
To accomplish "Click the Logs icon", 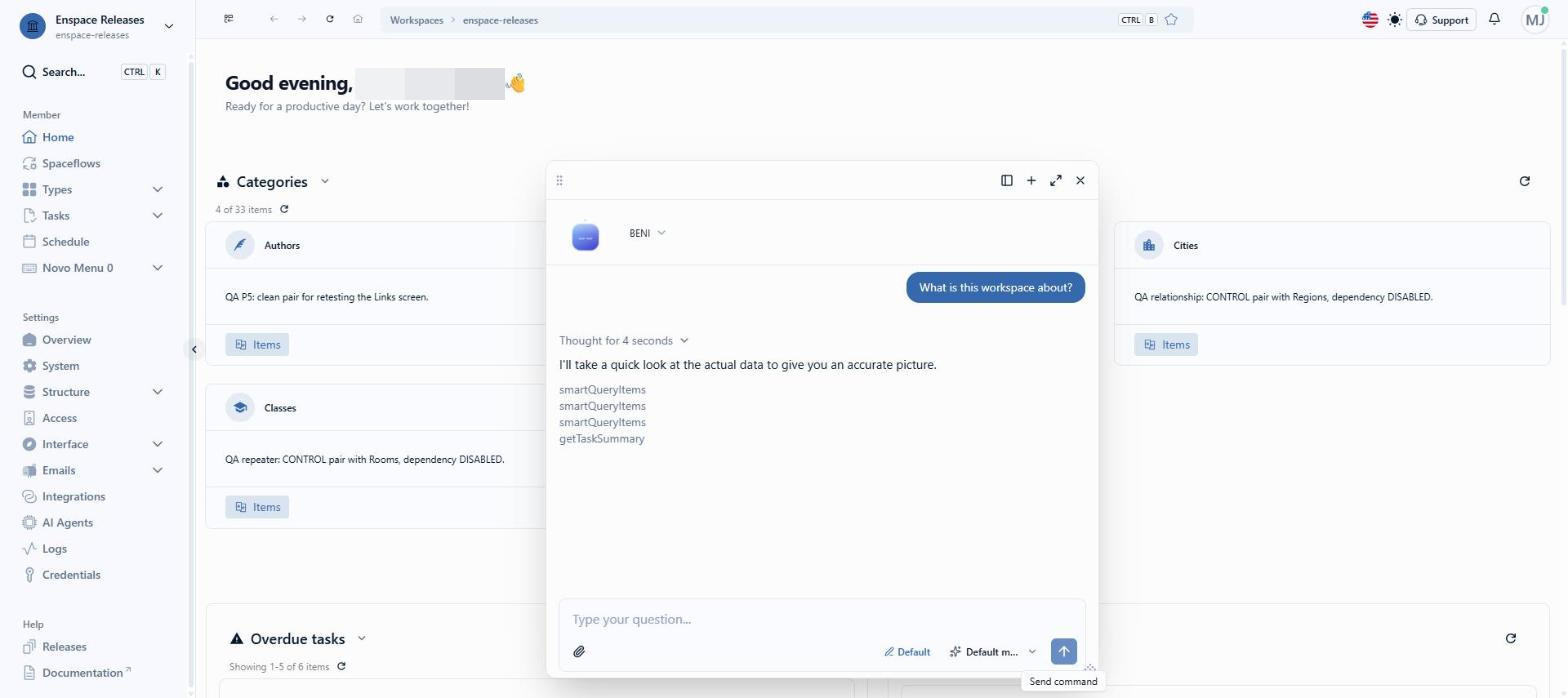I will (x=29, y=548).
